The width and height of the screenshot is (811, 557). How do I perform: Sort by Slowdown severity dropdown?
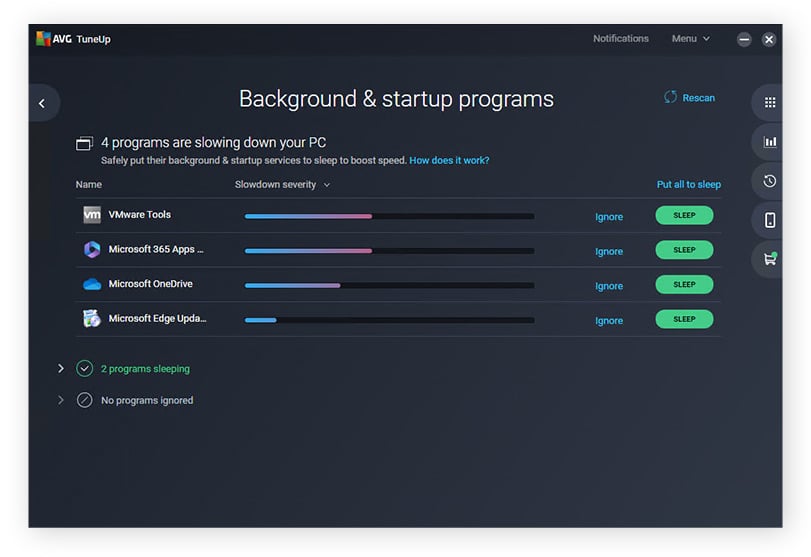pos(282,185)
